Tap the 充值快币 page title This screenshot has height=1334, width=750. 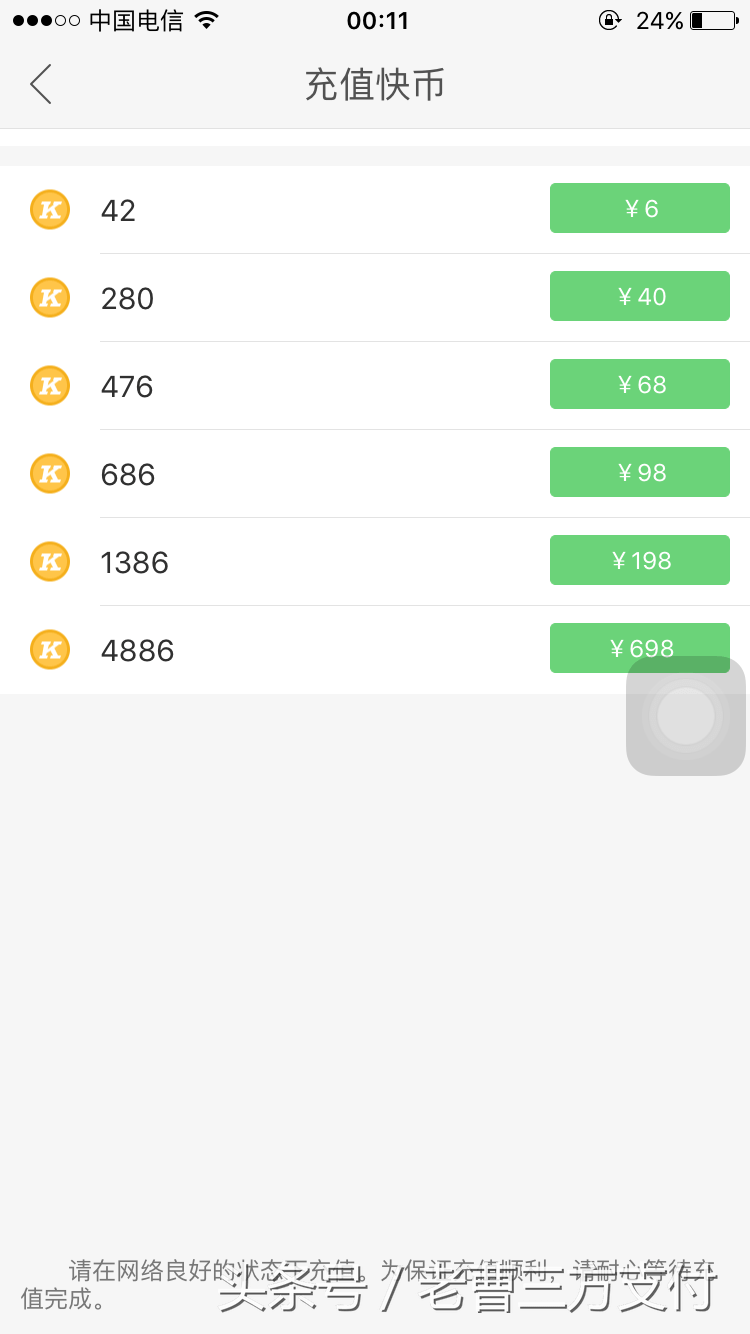(x=374, y=85)
